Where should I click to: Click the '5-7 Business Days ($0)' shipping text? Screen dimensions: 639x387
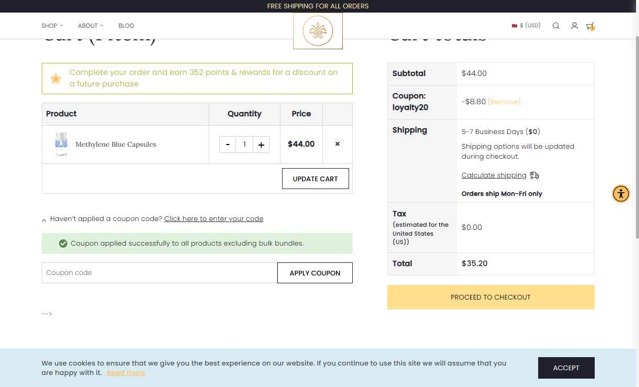(500, 132)
